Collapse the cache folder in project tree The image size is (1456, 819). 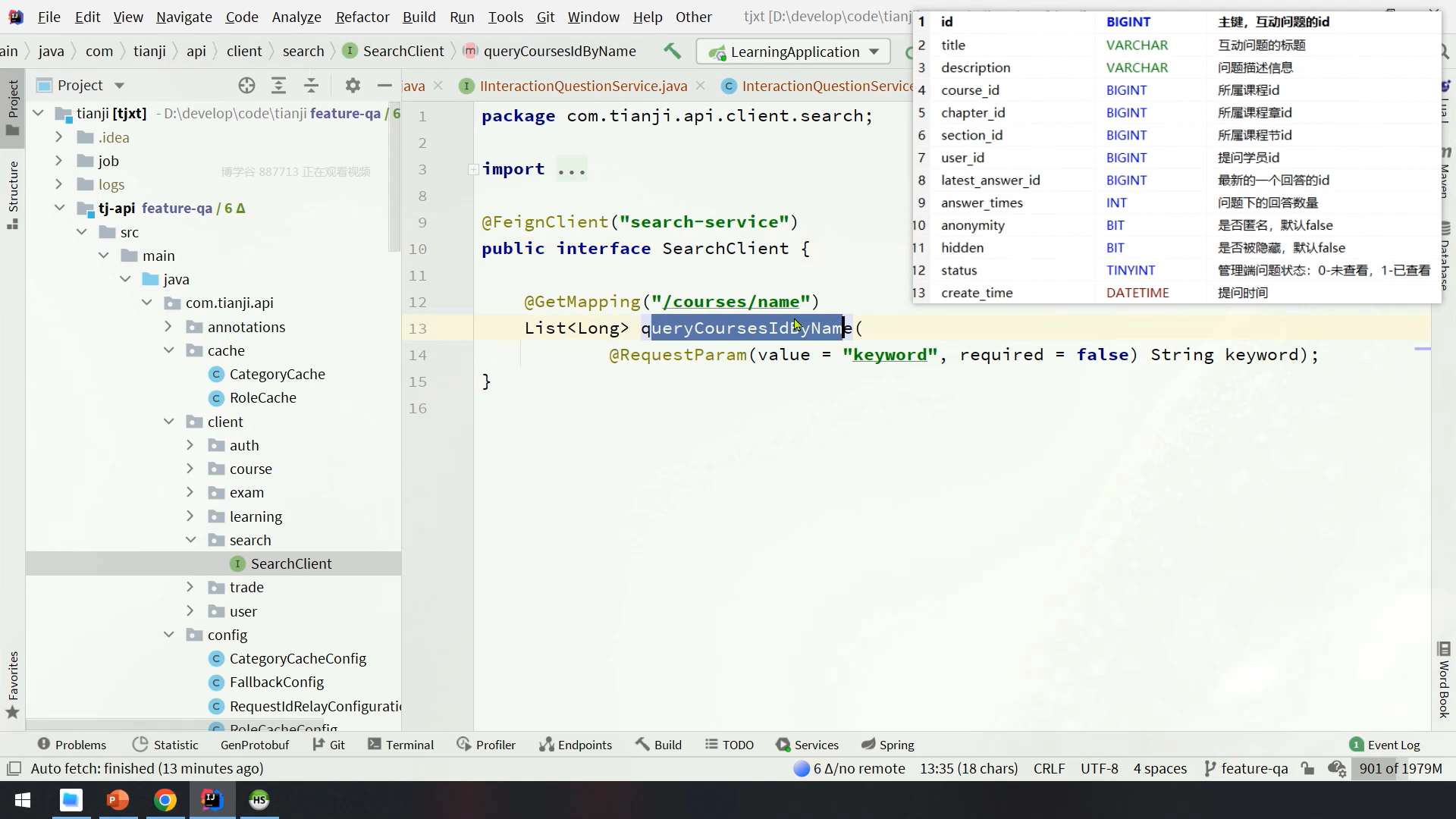tap(168, 350)
